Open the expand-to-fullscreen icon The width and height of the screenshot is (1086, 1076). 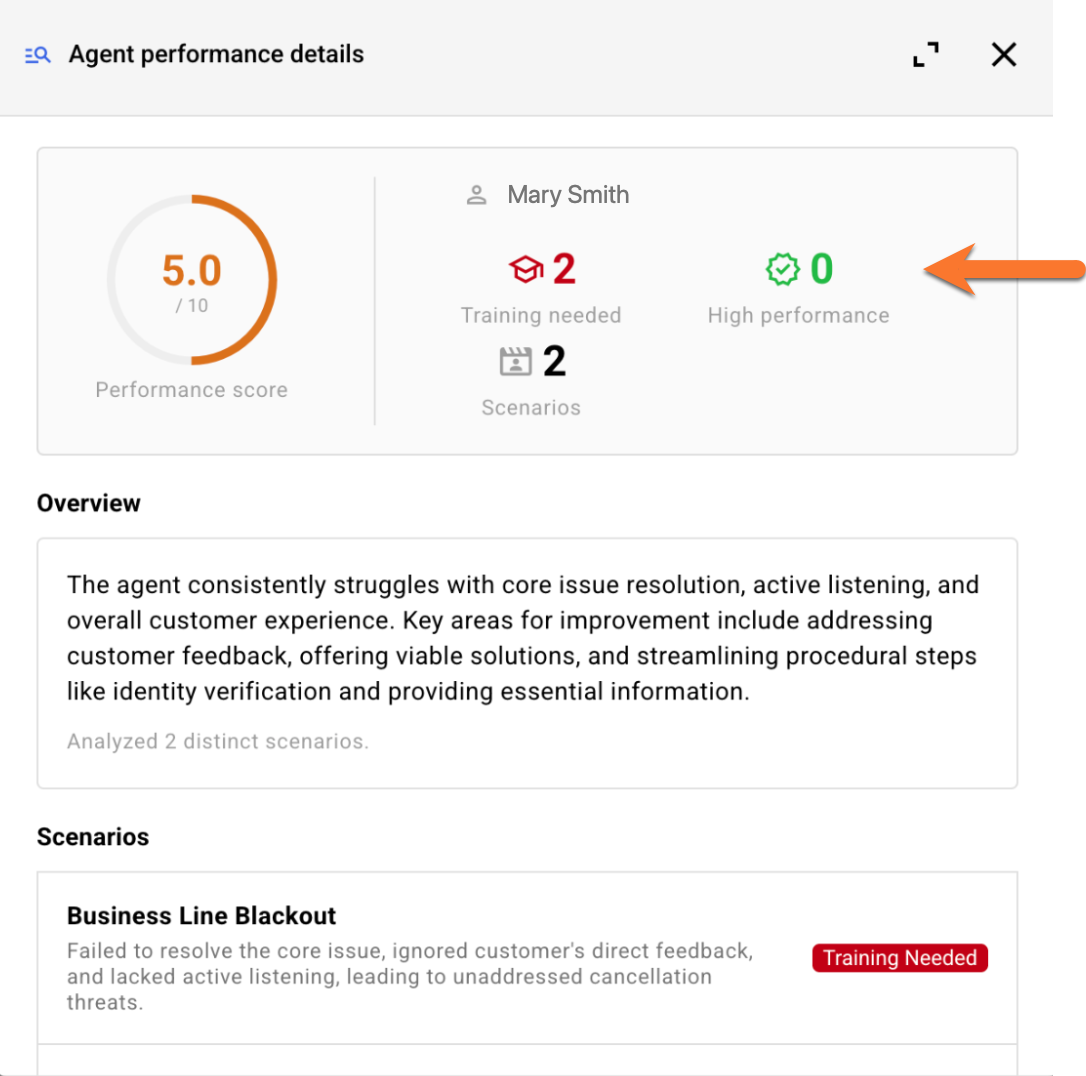(x=925, y=55)
